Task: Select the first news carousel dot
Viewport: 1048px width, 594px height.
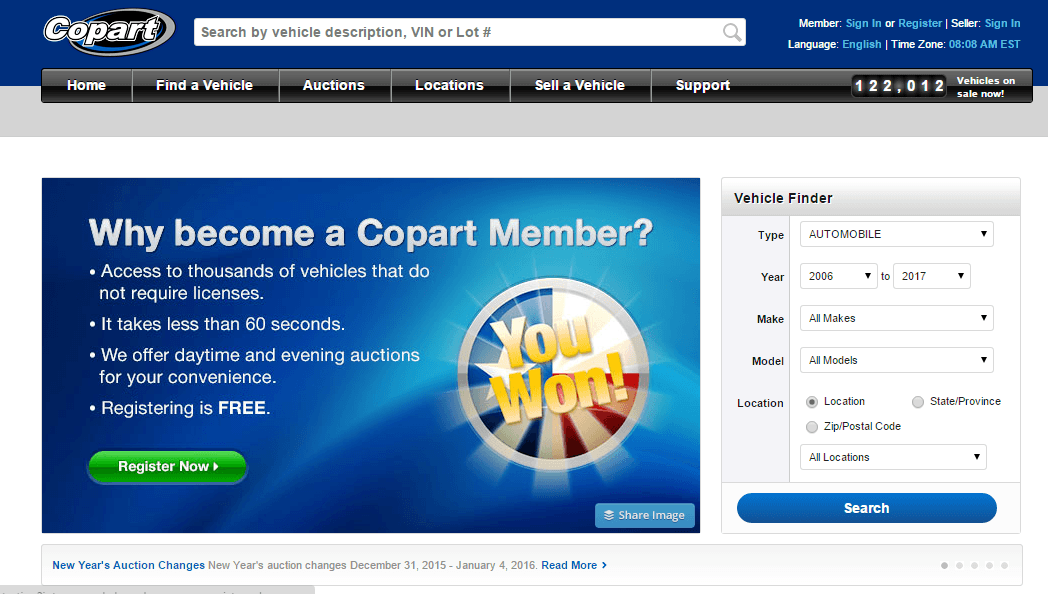Action: 944,565
